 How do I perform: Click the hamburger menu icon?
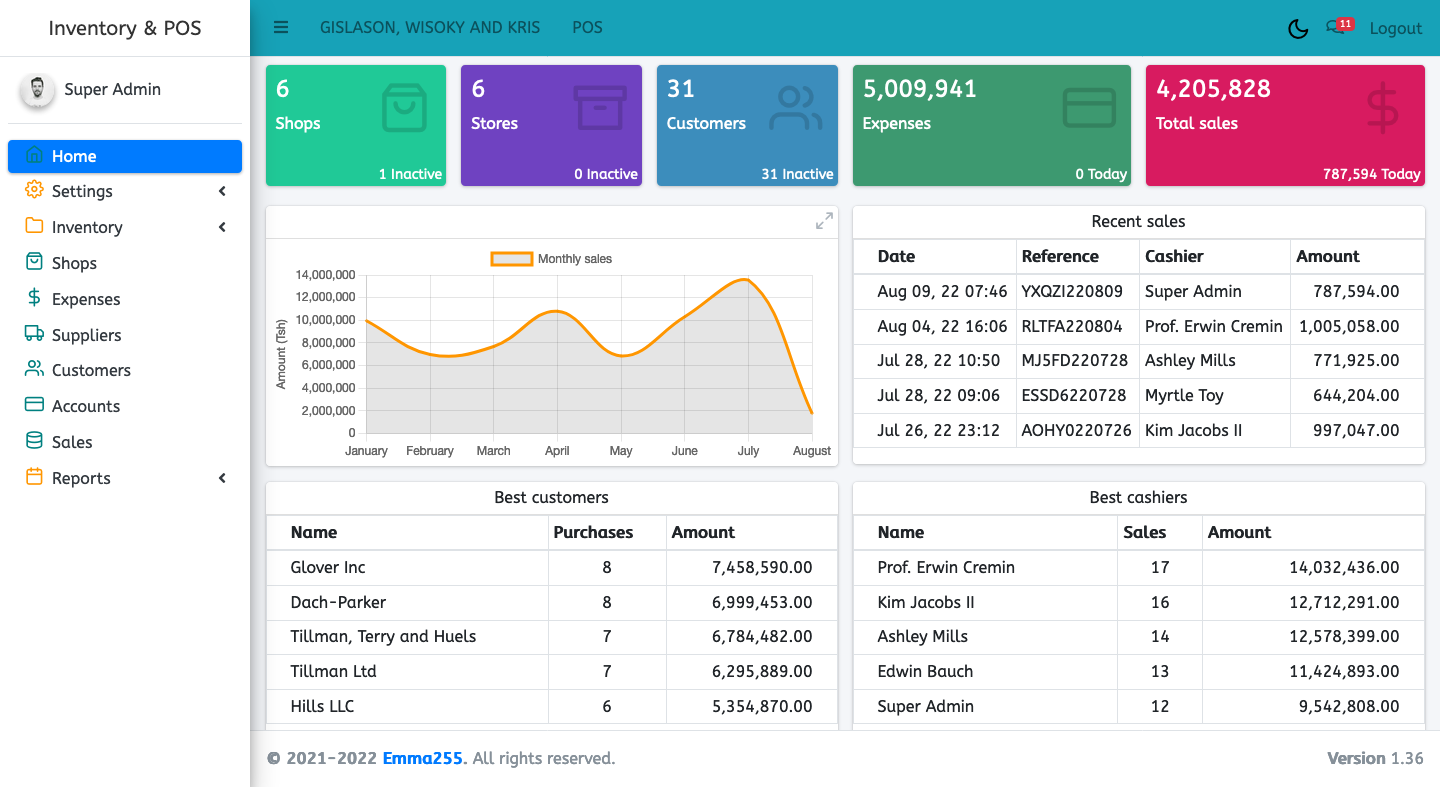(x=281, y=28)
